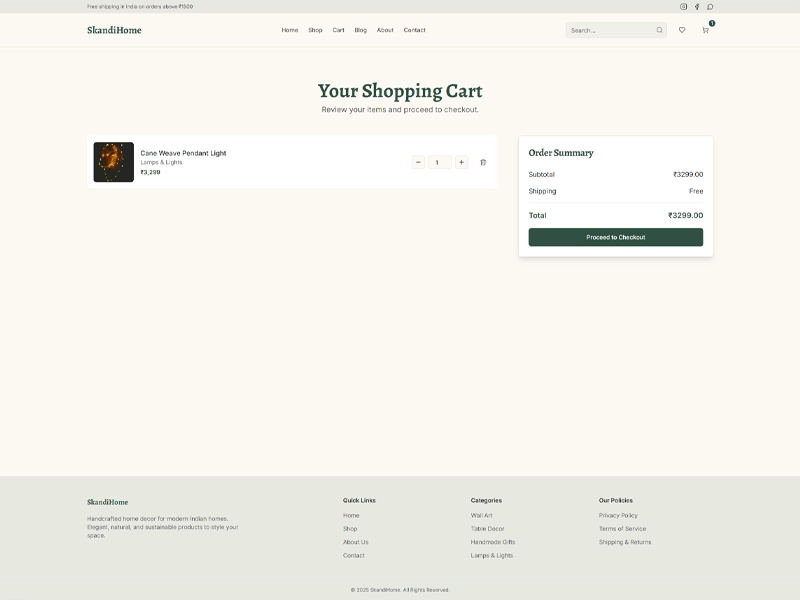This screenshot has width=800, height=600.
Task: Click the minus icon to decrease quantity
Action: click(x=418, y=161)
